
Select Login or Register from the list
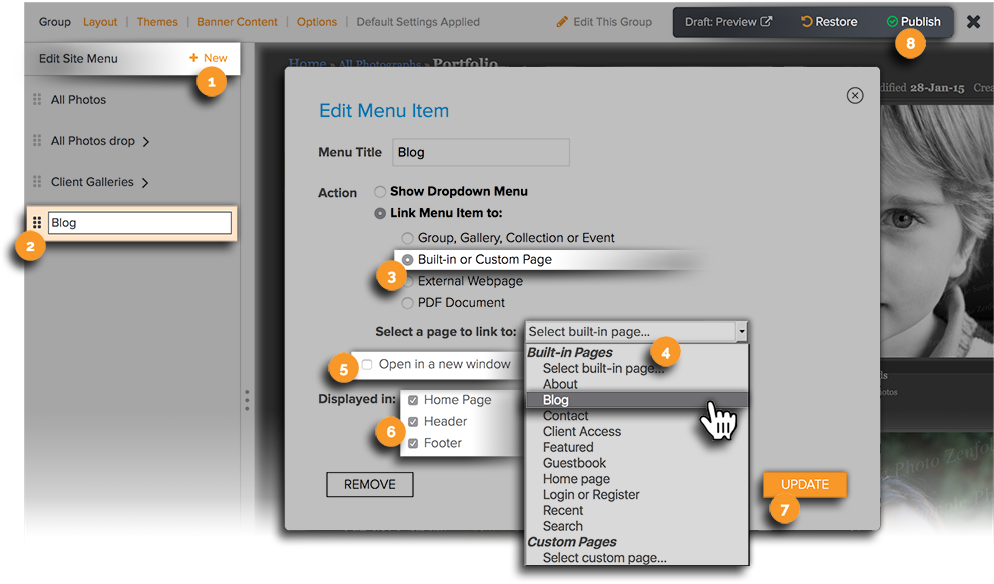click(x=591, y=495)
